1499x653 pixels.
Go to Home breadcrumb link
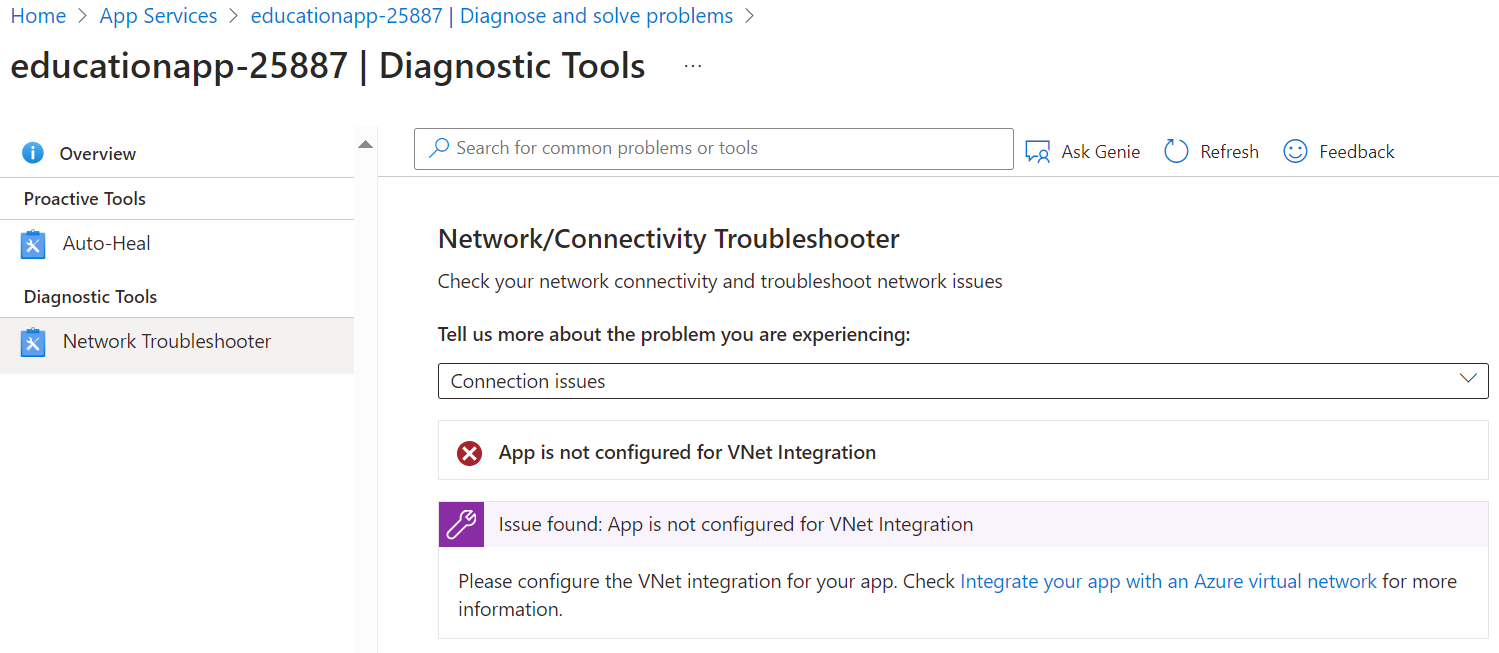pos(38,16)
